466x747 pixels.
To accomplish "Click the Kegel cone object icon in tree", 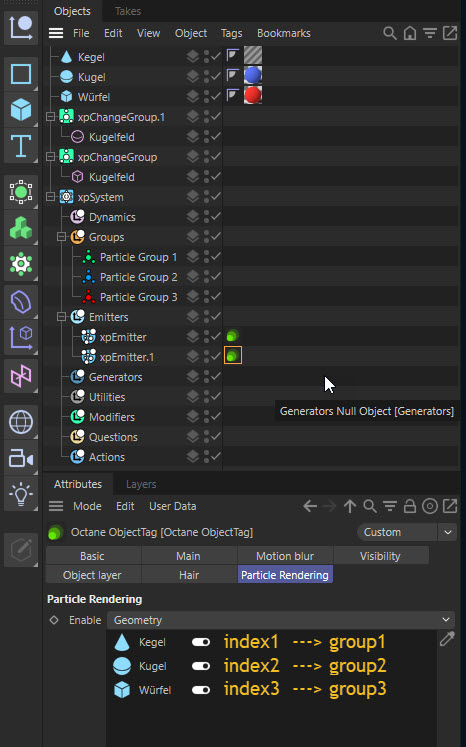I will (67, 57).
